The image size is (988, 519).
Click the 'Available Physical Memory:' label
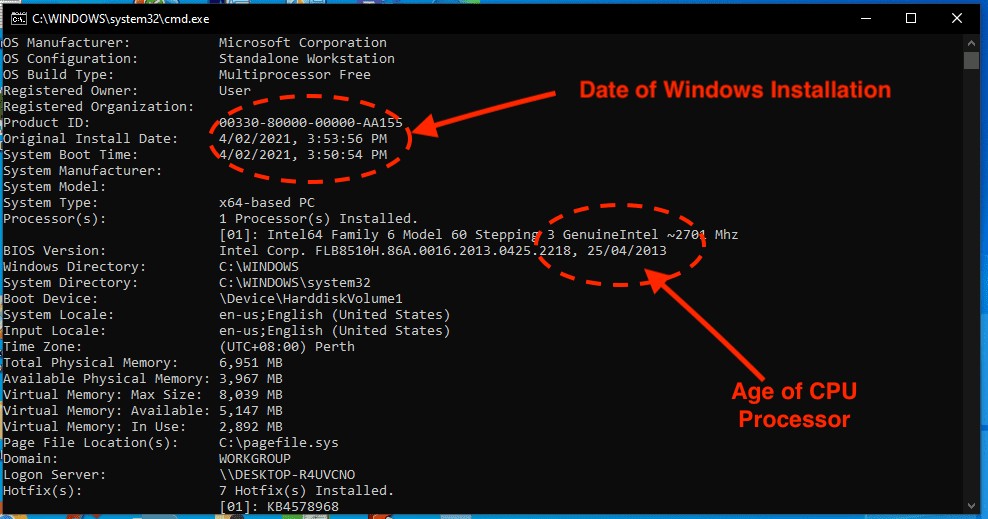pyautogui.click(x=106, y=379)
